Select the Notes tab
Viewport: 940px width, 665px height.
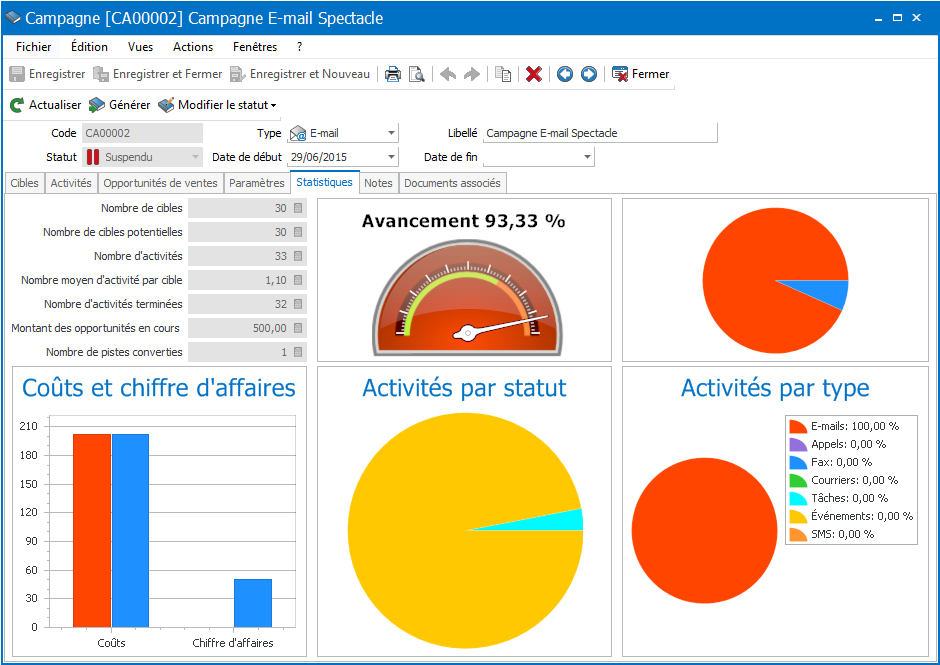click(378, 183)
